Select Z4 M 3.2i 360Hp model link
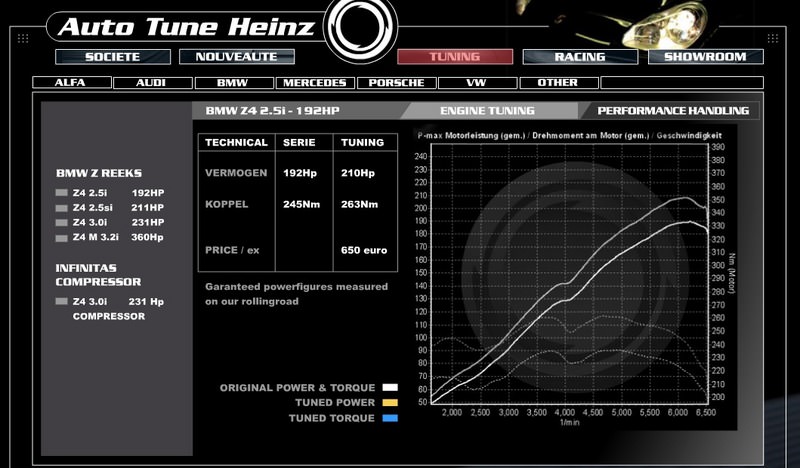The height and width of the screenshot is (468, 800). [118, 237]
